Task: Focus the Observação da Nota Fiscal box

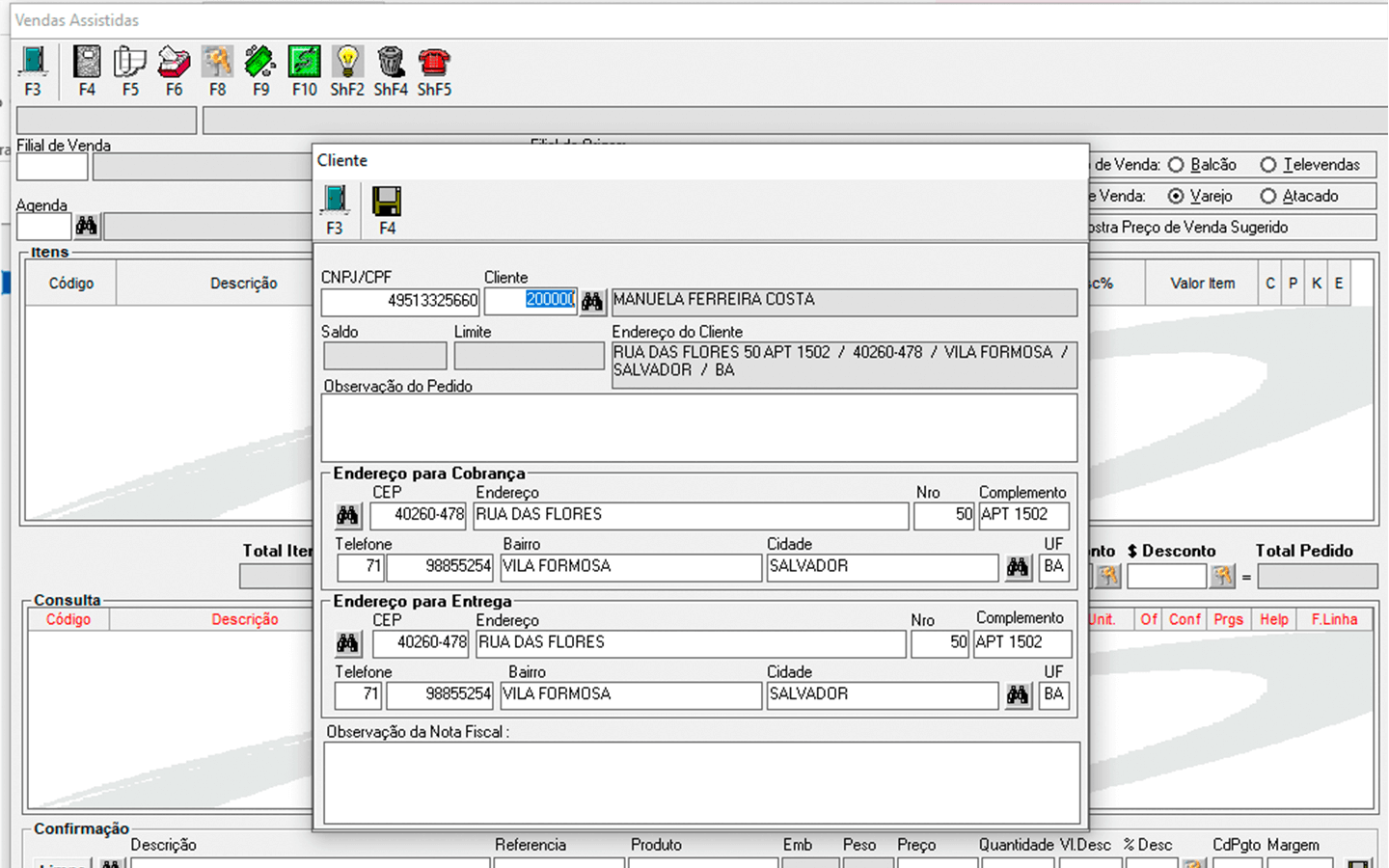Action: (x=701, y=782)
